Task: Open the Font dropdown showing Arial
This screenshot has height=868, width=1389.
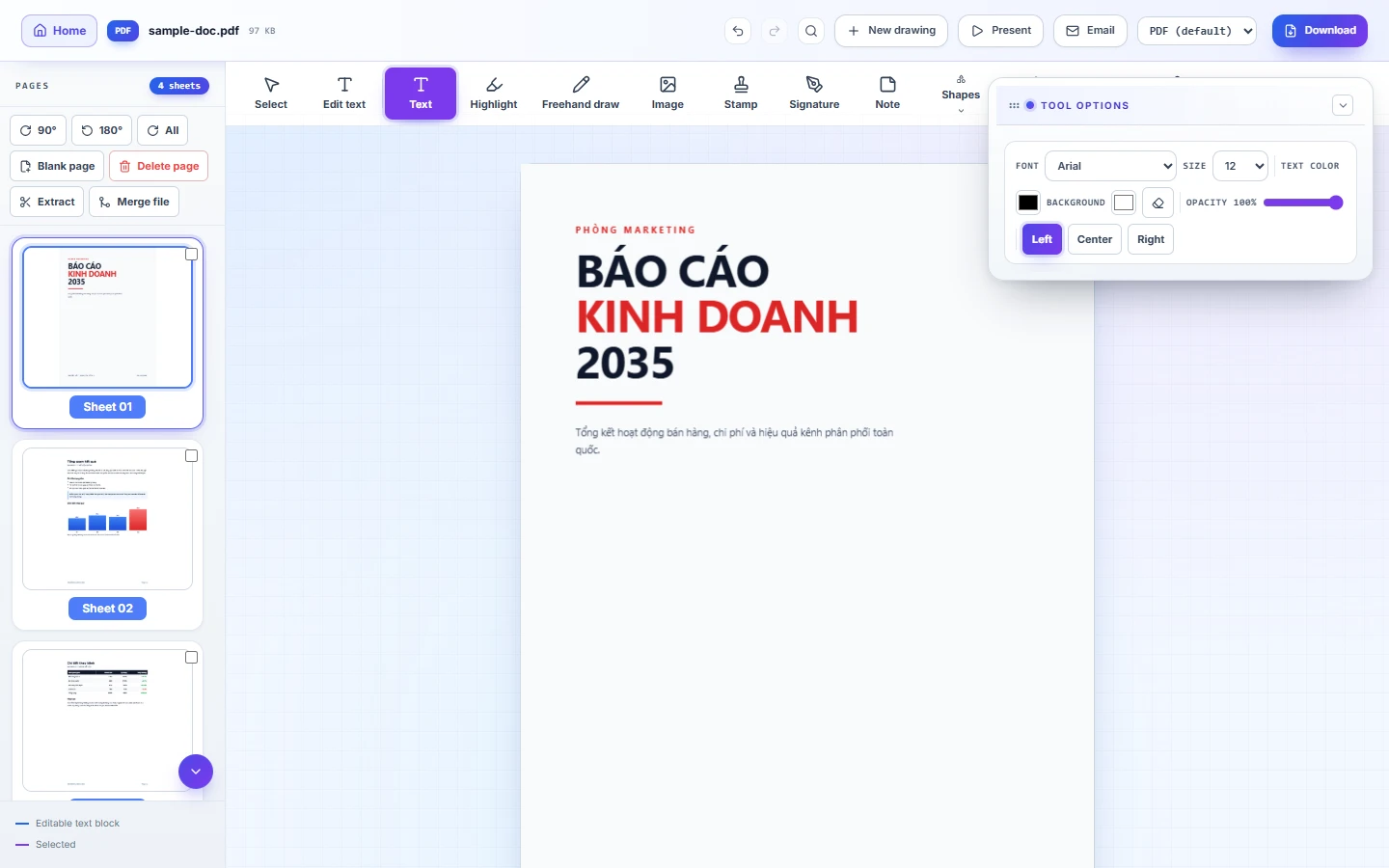Action: [1110, 166]
